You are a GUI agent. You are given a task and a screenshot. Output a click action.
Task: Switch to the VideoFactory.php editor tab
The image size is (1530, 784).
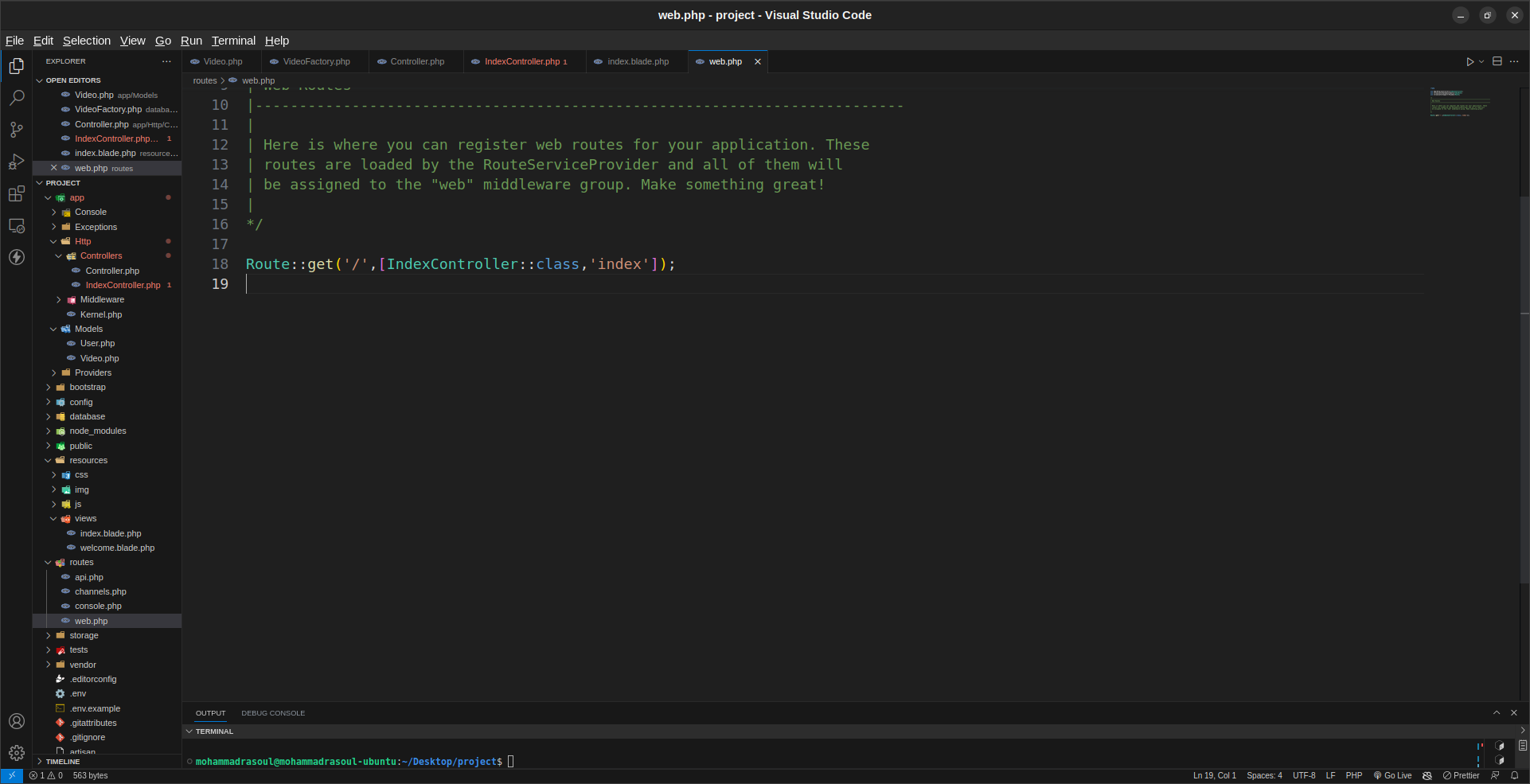tap(316, 61)
